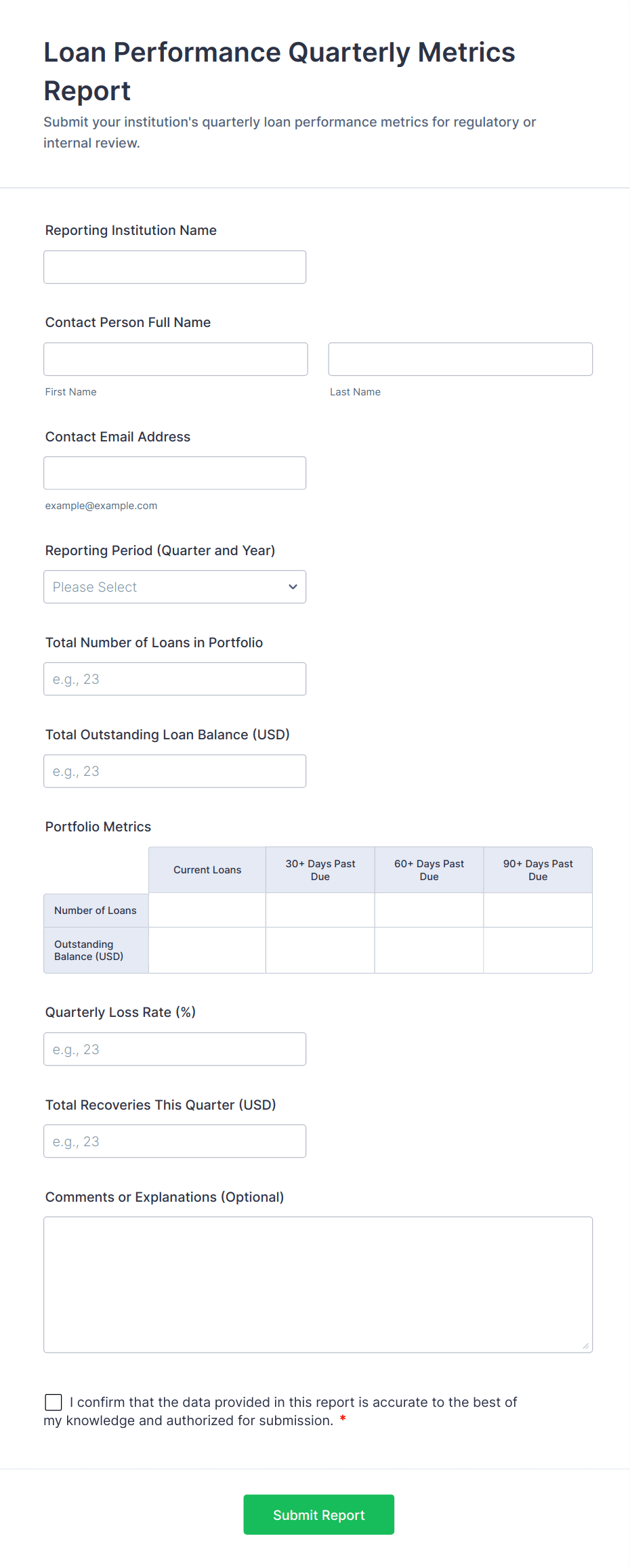Focus Total Outstanding Loan Balance input
630x1568 pixels.
coord(175,771)
